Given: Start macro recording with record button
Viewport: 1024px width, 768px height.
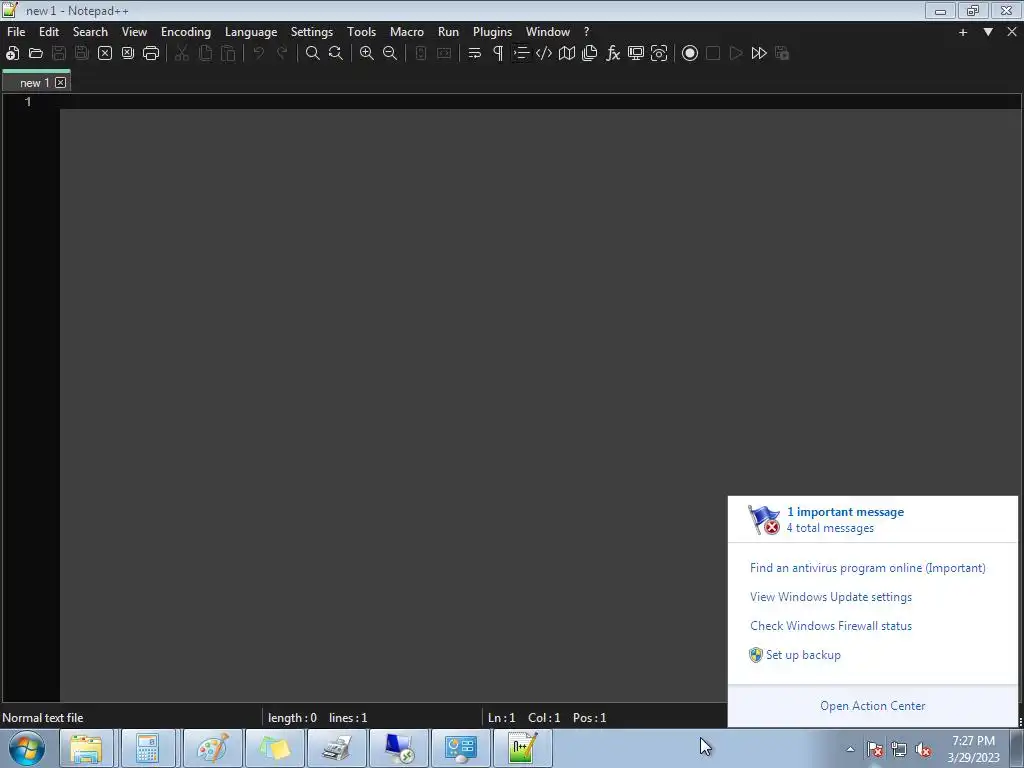Looking at the screenshot, I should click(690, 54).
